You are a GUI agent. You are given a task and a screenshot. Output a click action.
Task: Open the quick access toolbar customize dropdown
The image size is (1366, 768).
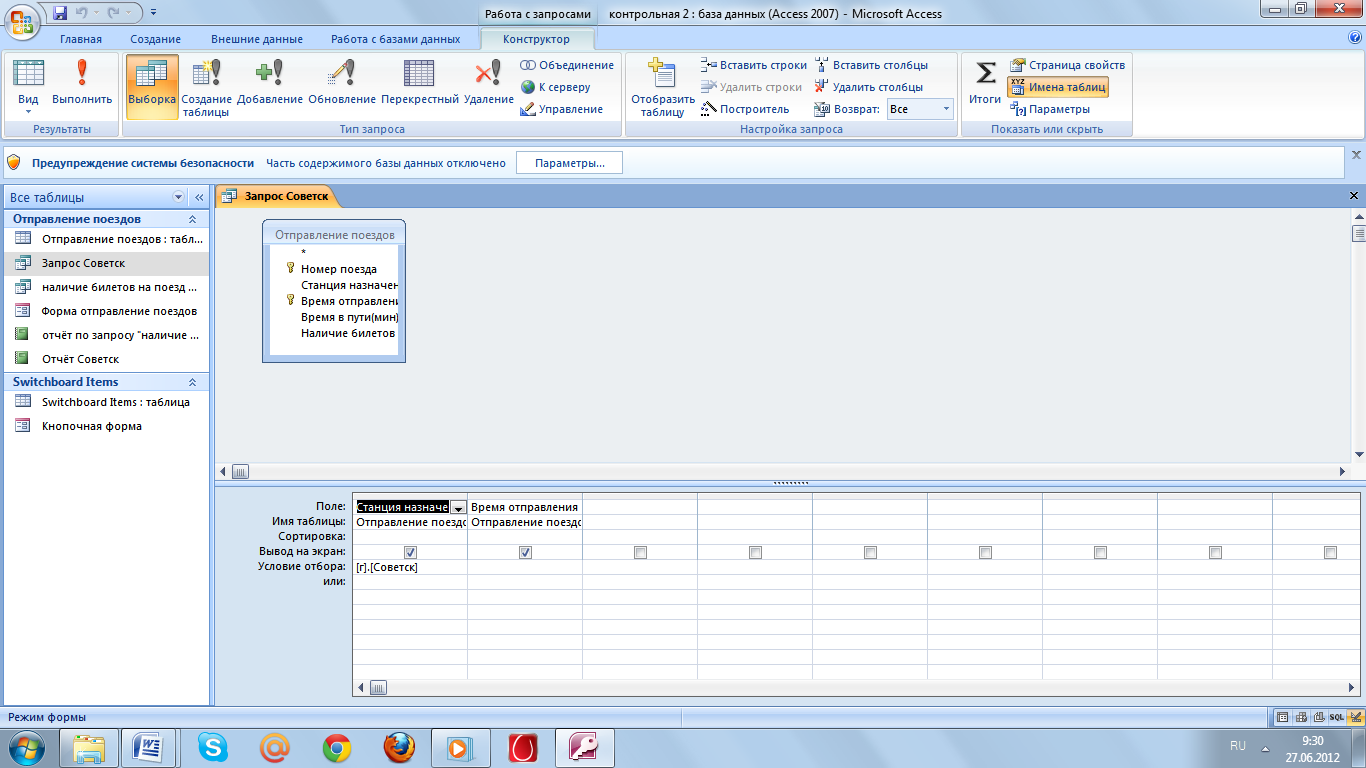pos(153,13)
